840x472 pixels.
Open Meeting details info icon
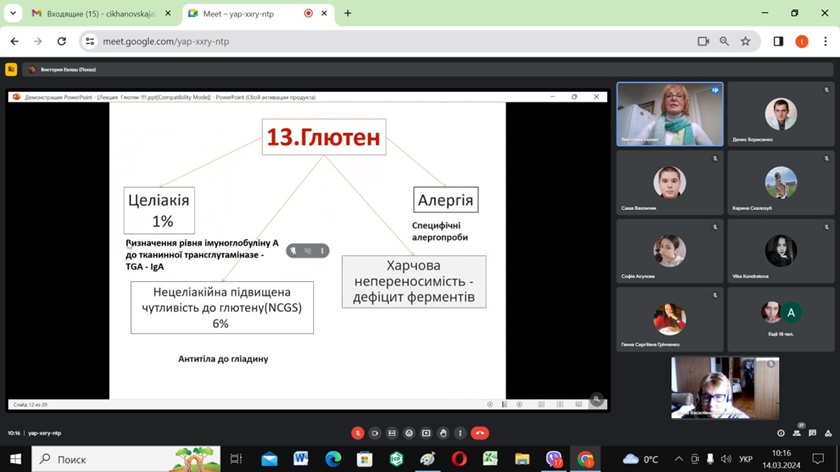coord(781,433)
